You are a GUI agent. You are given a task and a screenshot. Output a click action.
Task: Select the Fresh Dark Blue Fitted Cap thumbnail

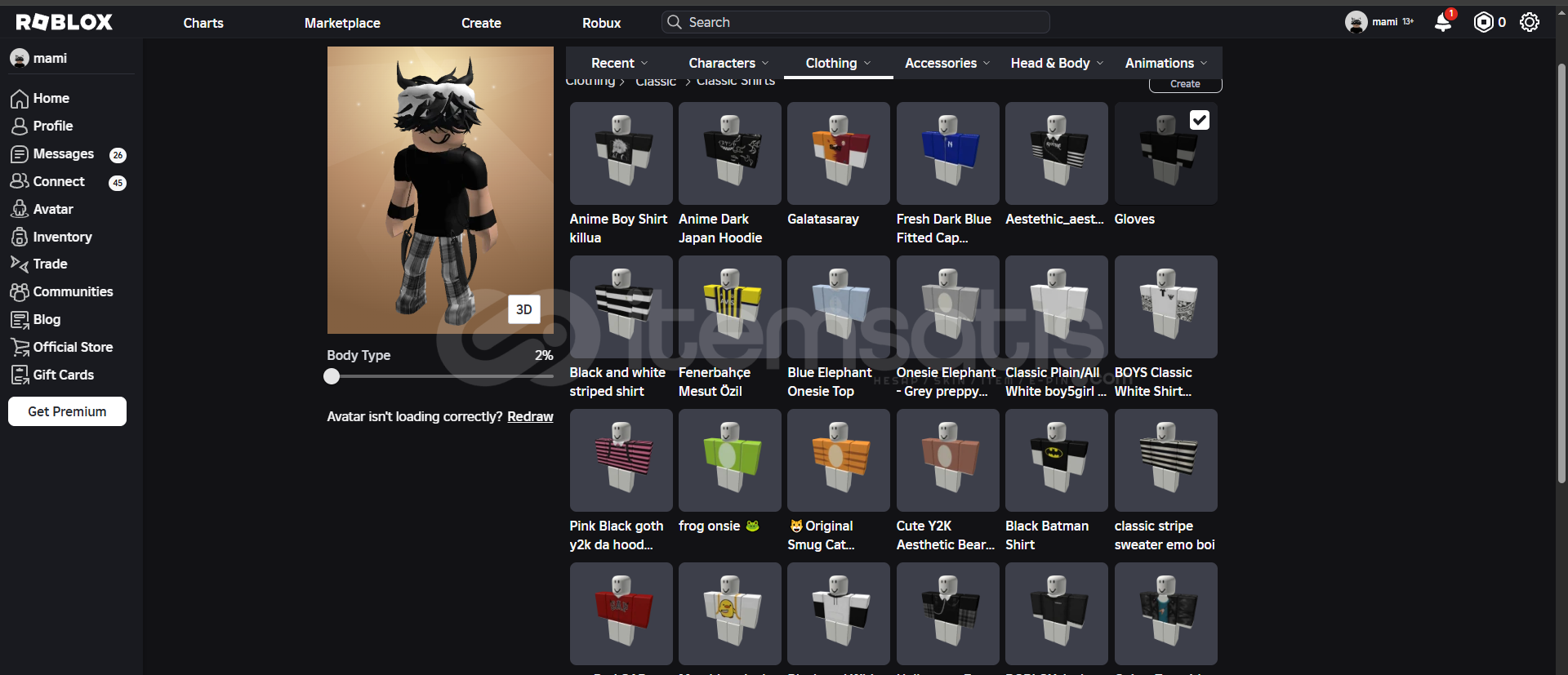pyautogui.click(x=947, y=153)
